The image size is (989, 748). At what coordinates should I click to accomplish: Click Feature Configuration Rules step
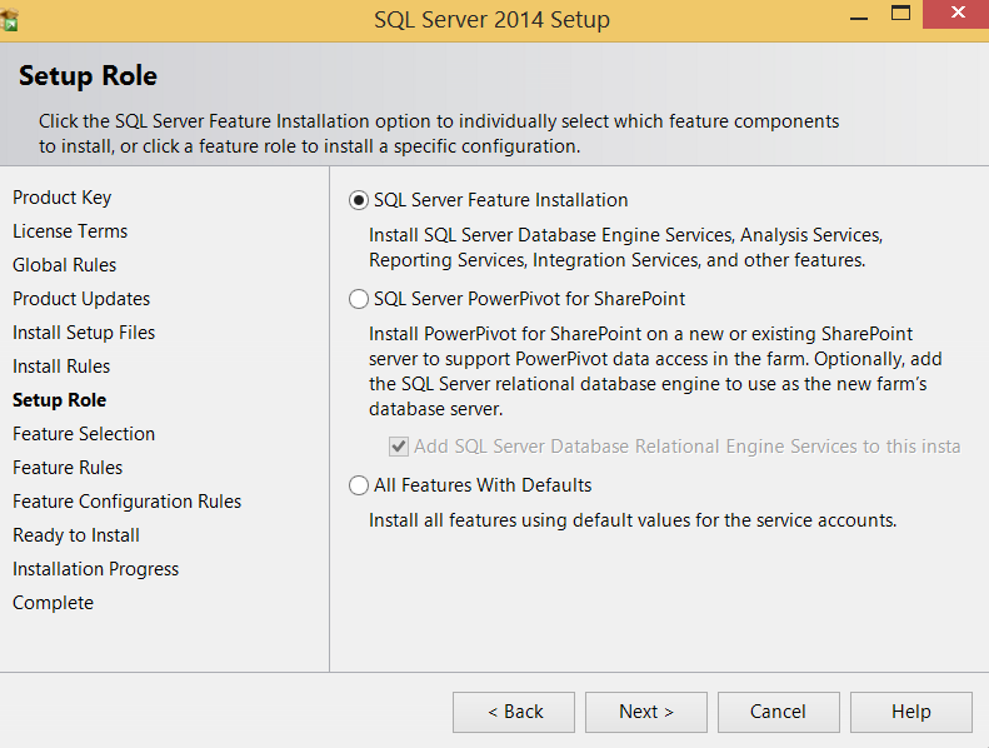(127, 501)
